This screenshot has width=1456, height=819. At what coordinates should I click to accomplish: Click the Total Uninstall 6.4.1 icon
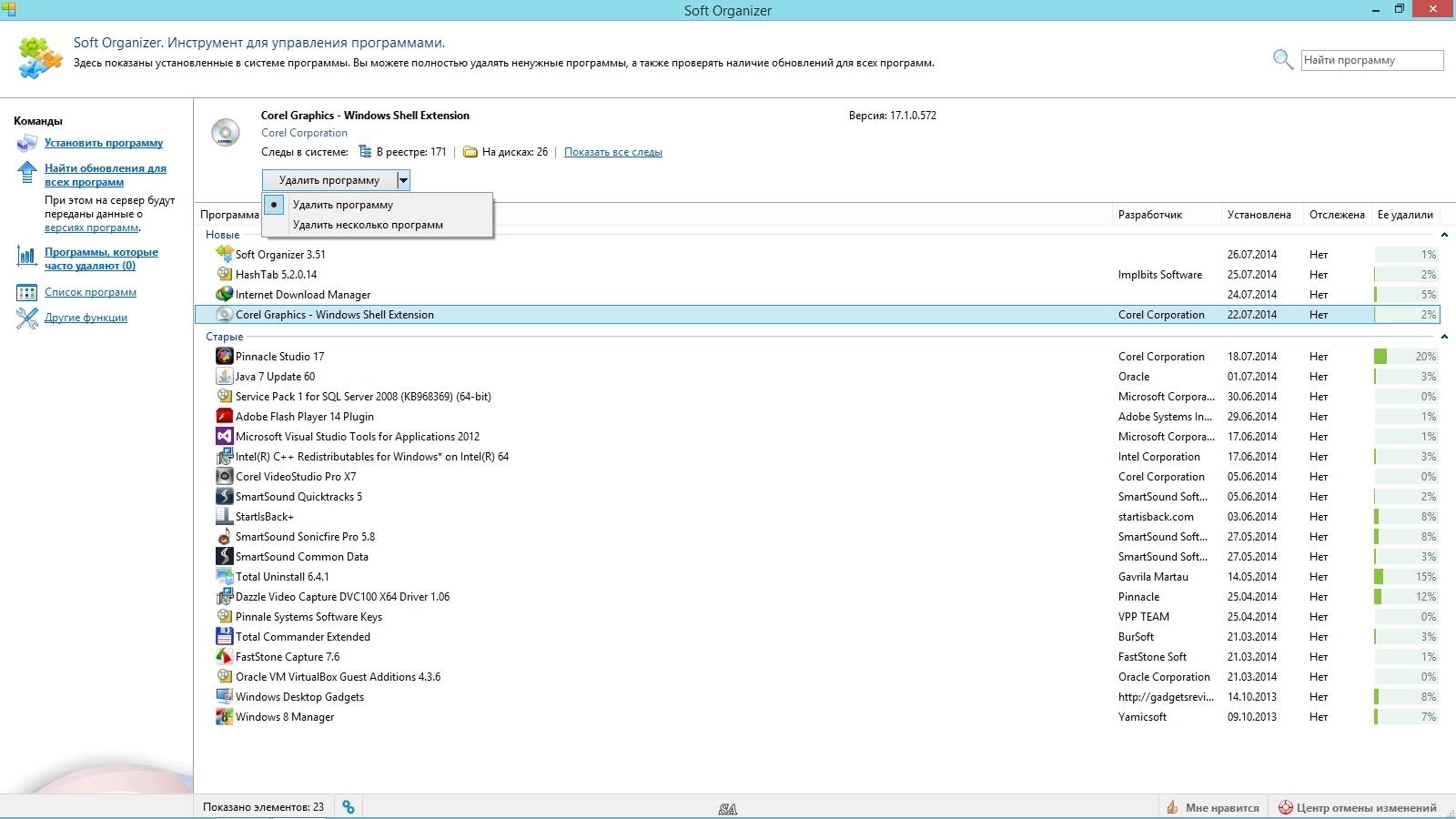(224, 576)
